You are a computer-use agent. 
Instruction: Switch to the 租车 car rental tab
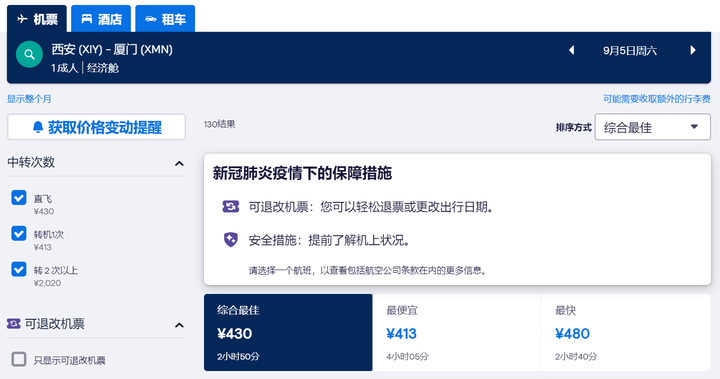[x=165, y=19]
